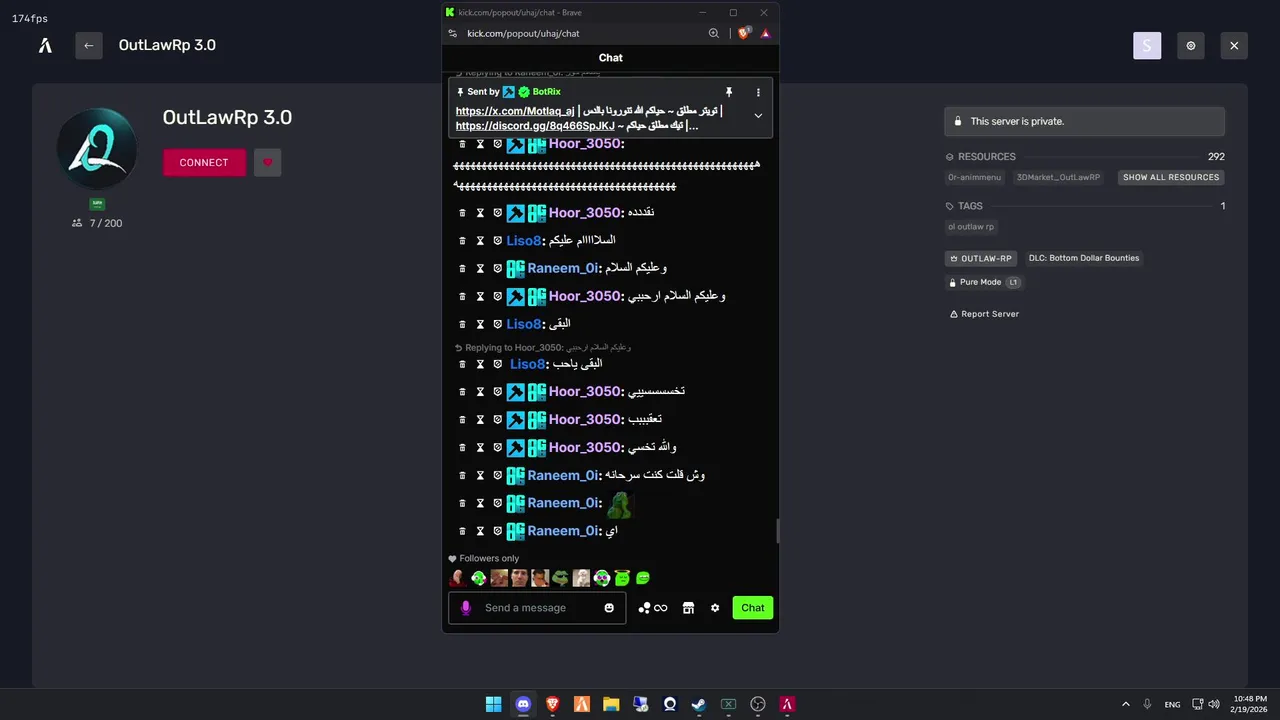Click the 3DMarket_OutLawRP resource tag
Image resolution: width=1280 pixels, height=720 pixels.
[1058, 177]
